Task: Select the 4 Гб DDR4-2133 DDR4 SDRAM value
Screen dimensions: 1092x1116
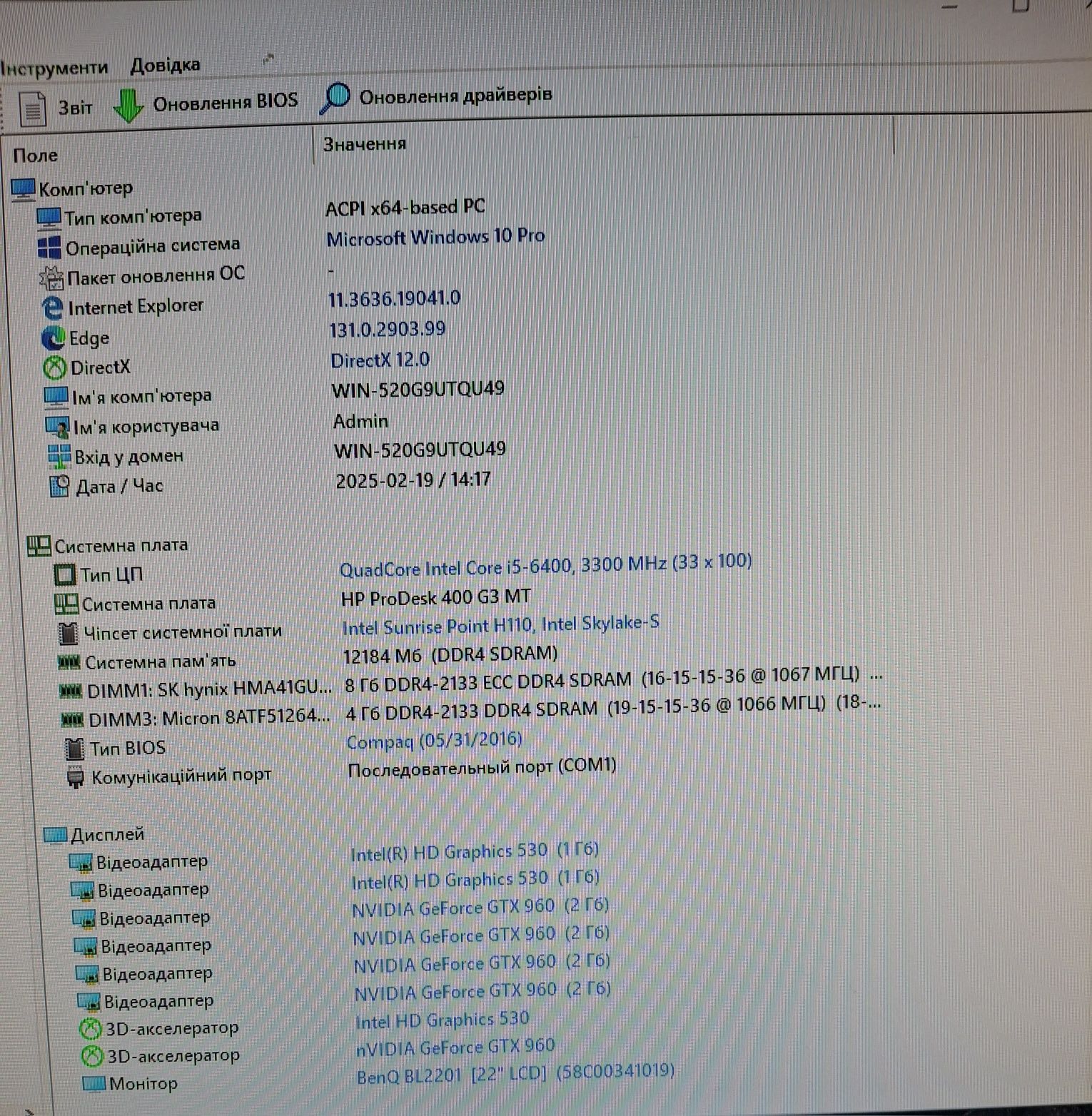Action: 613,707
